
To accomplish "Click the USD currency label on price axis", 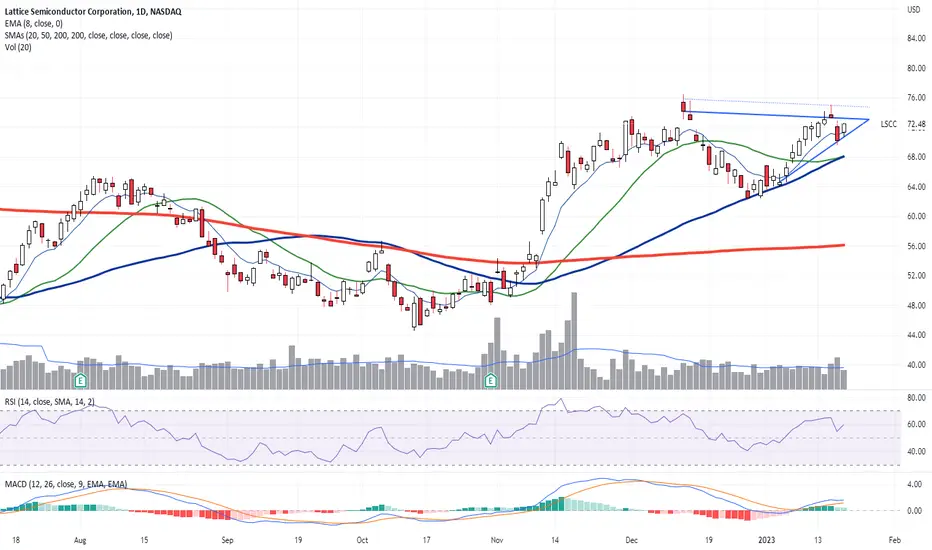I will 914,10.
